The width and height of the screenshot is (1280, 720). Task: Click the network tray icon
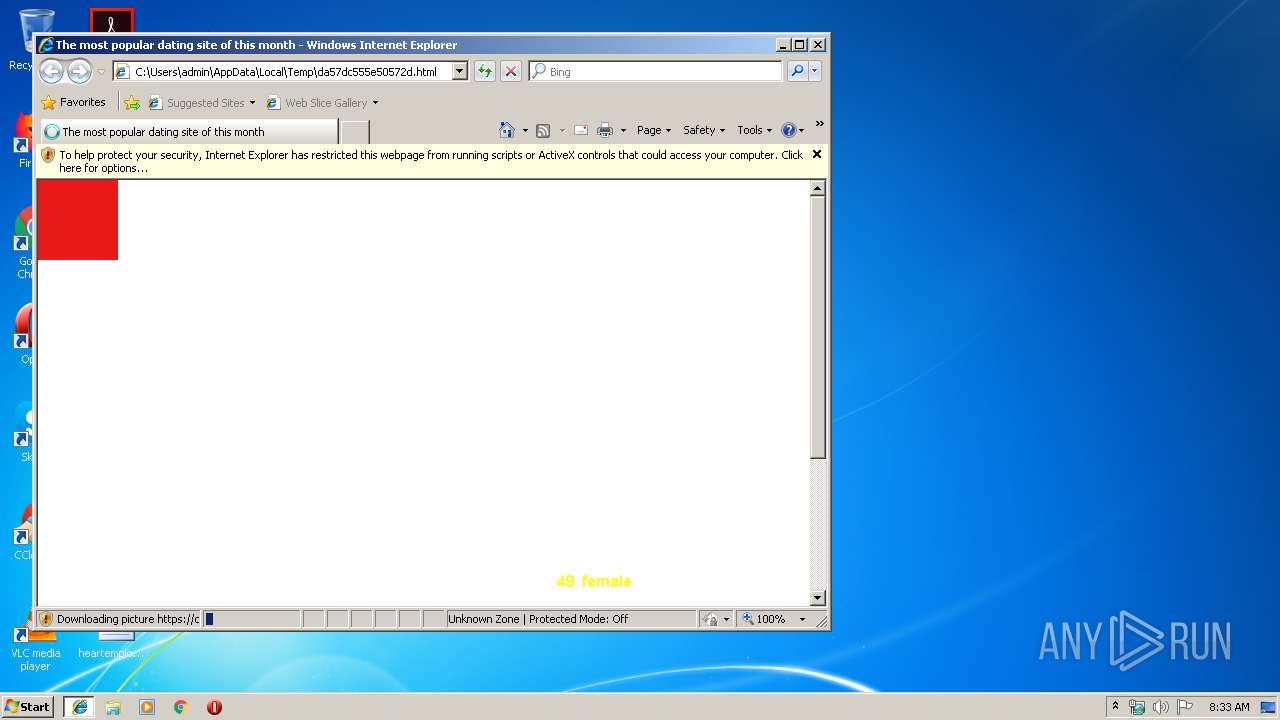click(x=1137, y=707)
